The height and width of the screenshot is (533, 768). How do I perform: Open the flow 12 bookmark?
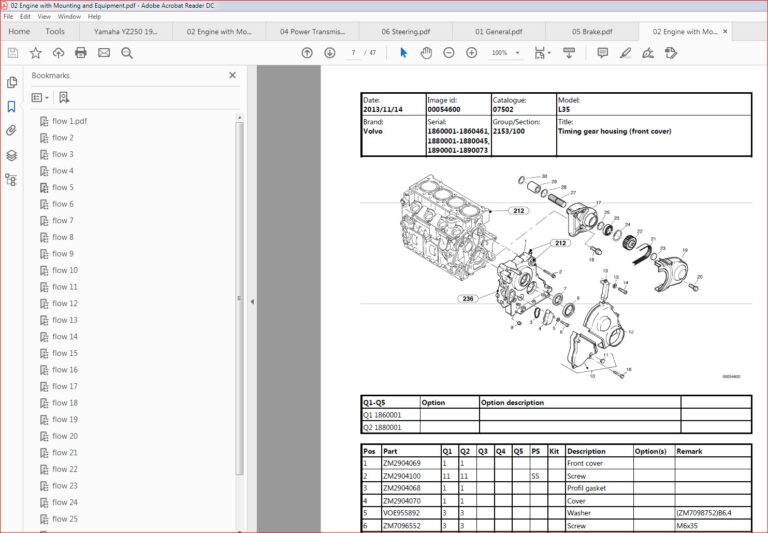coord(65,303)
